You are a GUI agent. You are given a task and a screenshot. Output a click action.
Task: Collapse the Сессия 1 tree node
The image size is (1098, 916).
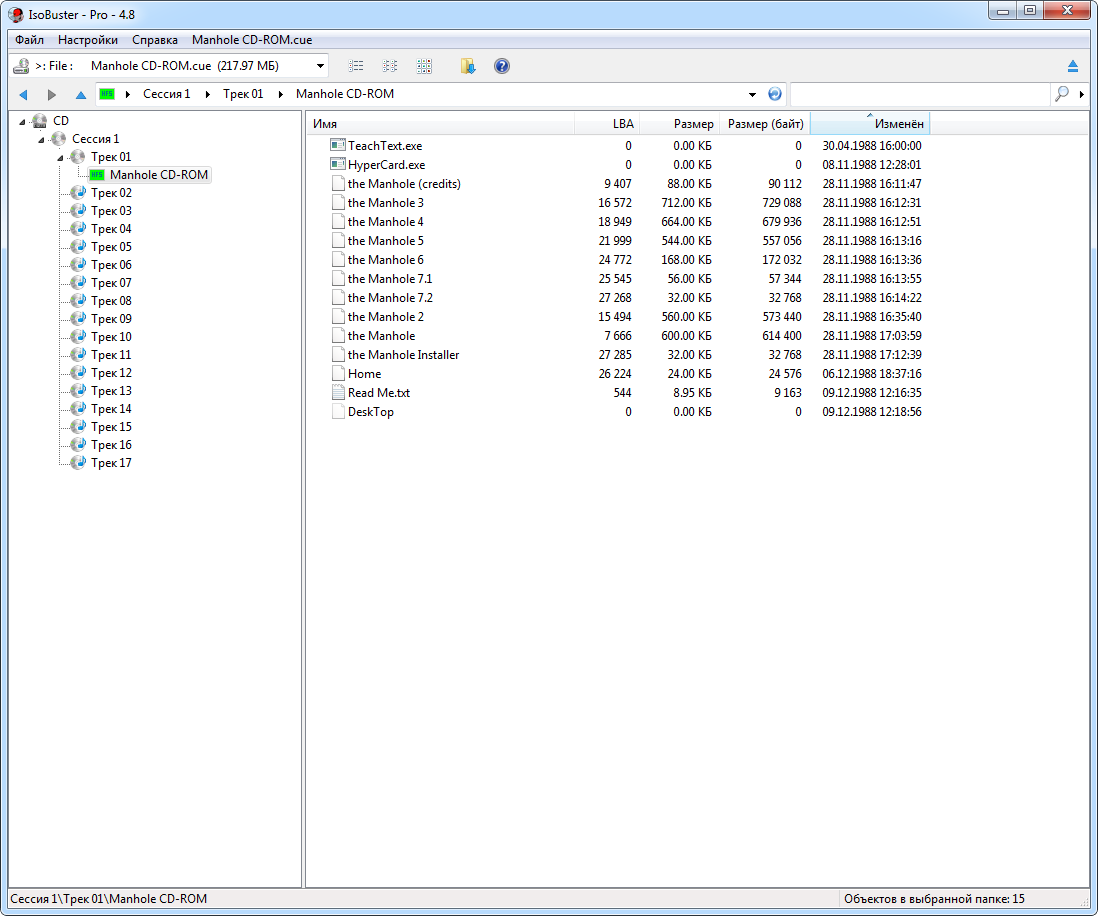[x=41, y=139]
